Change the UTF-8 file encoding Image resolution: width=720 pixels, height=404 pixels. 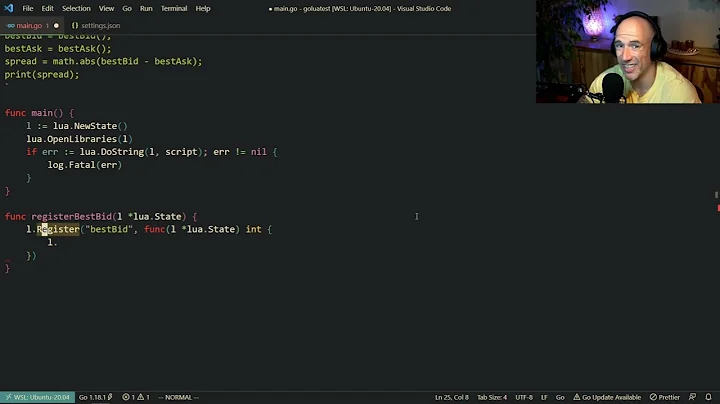point(524,397)
